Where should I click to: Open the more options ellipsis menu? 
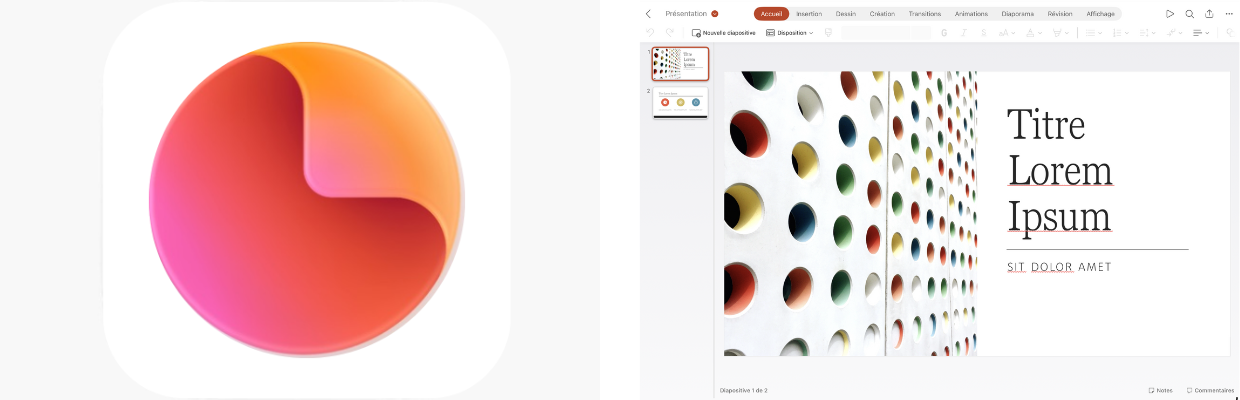pyautogui.click(x=1229, y=14)
